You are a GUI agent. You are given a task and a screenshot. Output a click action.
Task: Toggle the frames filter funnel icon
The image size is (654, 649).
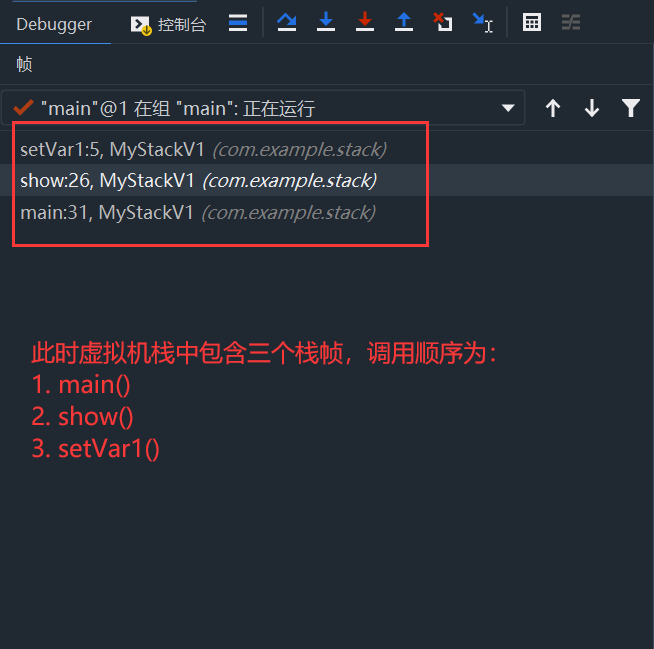(631, 108)
